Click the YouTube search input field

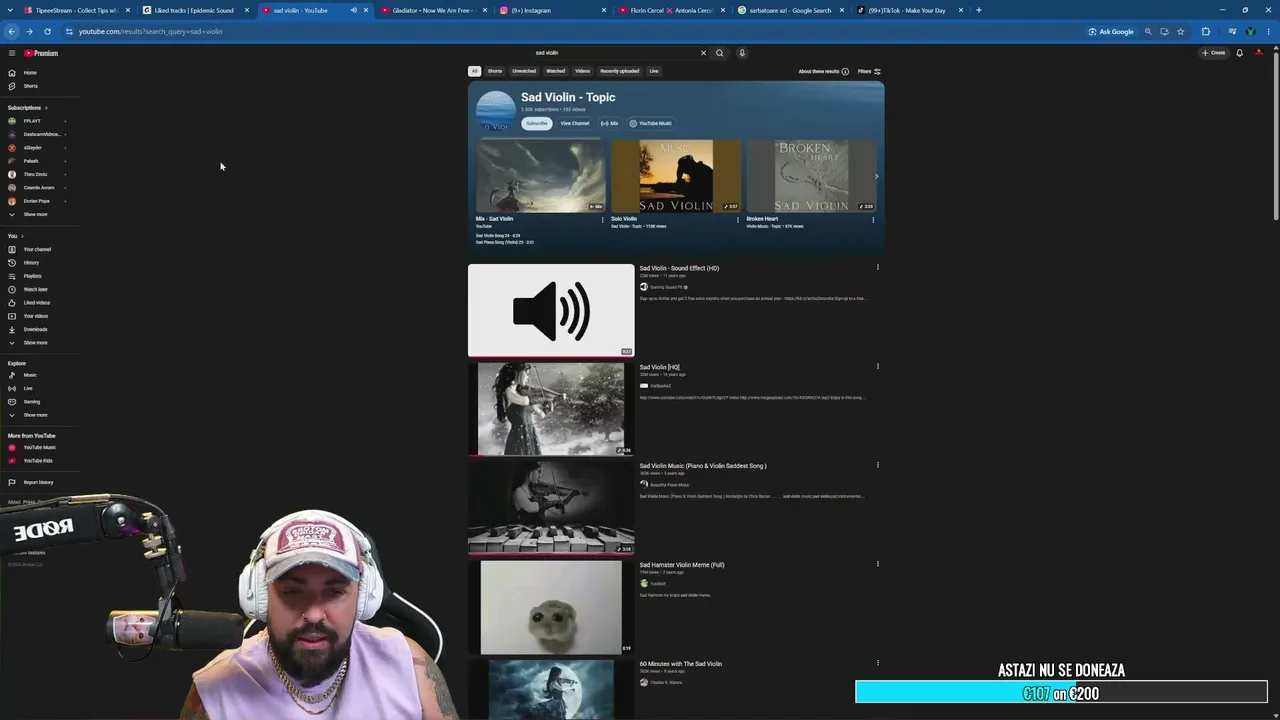[615, 53]
